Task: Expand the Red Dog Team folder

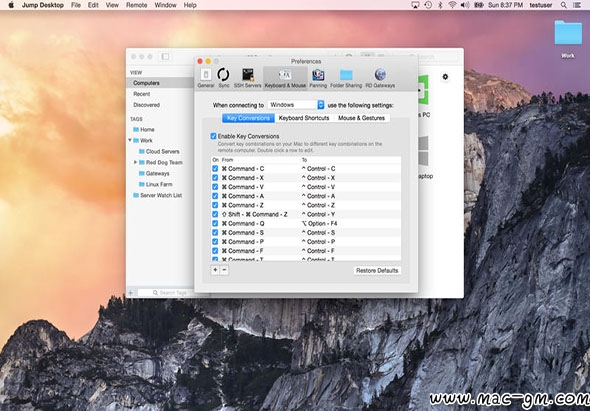Action: pyautogui.click(x=135, y=162)
